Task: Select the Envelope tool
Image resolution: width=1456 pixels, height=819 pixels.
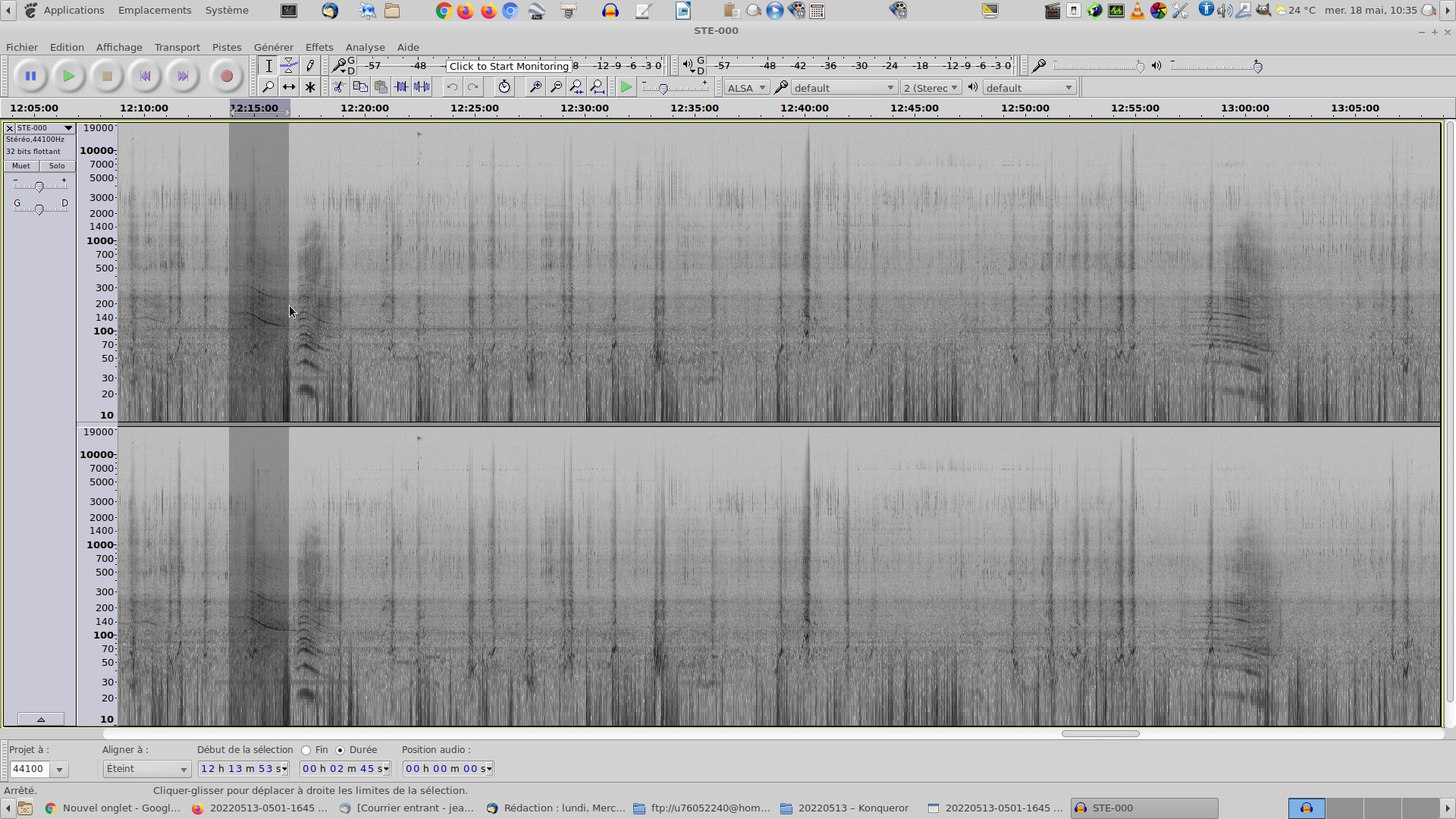Action: (289, 66)
